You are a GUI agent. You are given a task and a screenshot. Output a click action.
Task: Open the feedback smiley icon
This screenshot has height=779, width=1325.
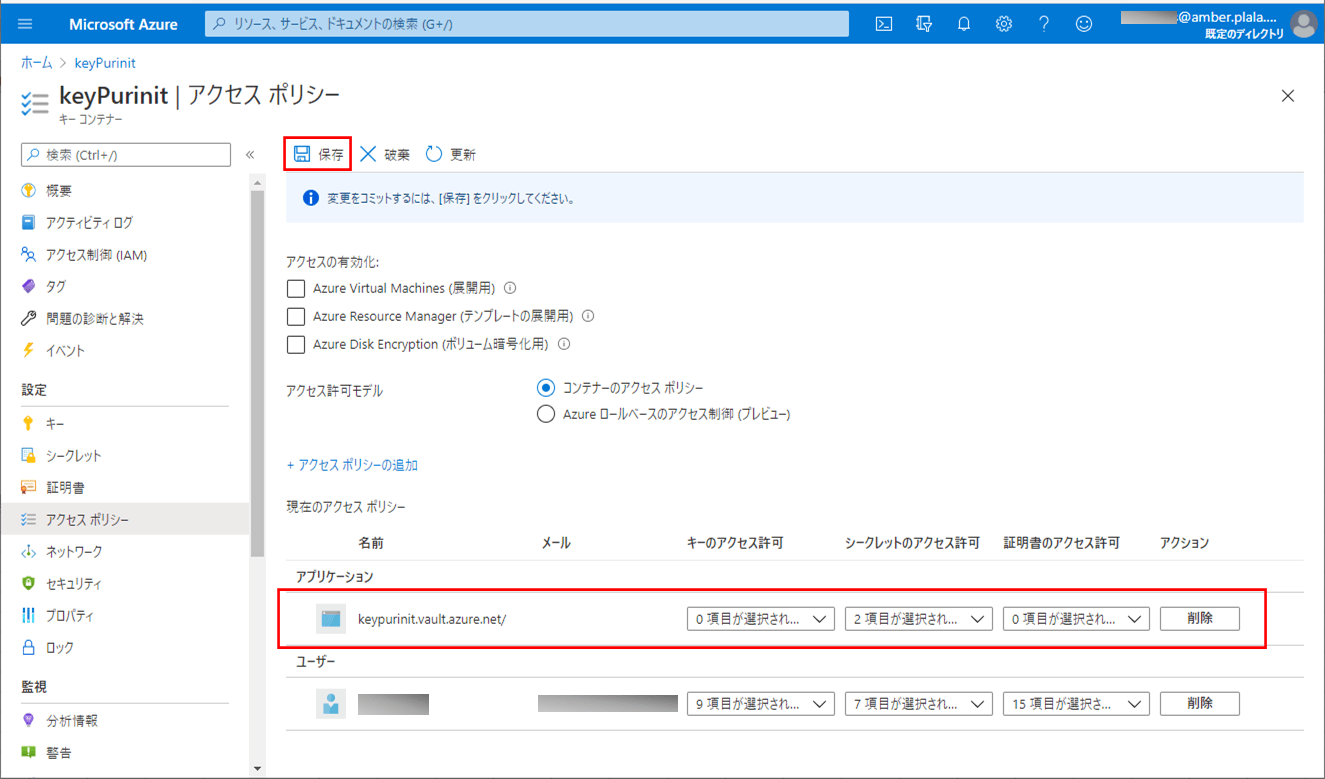tap(1084, 24)
